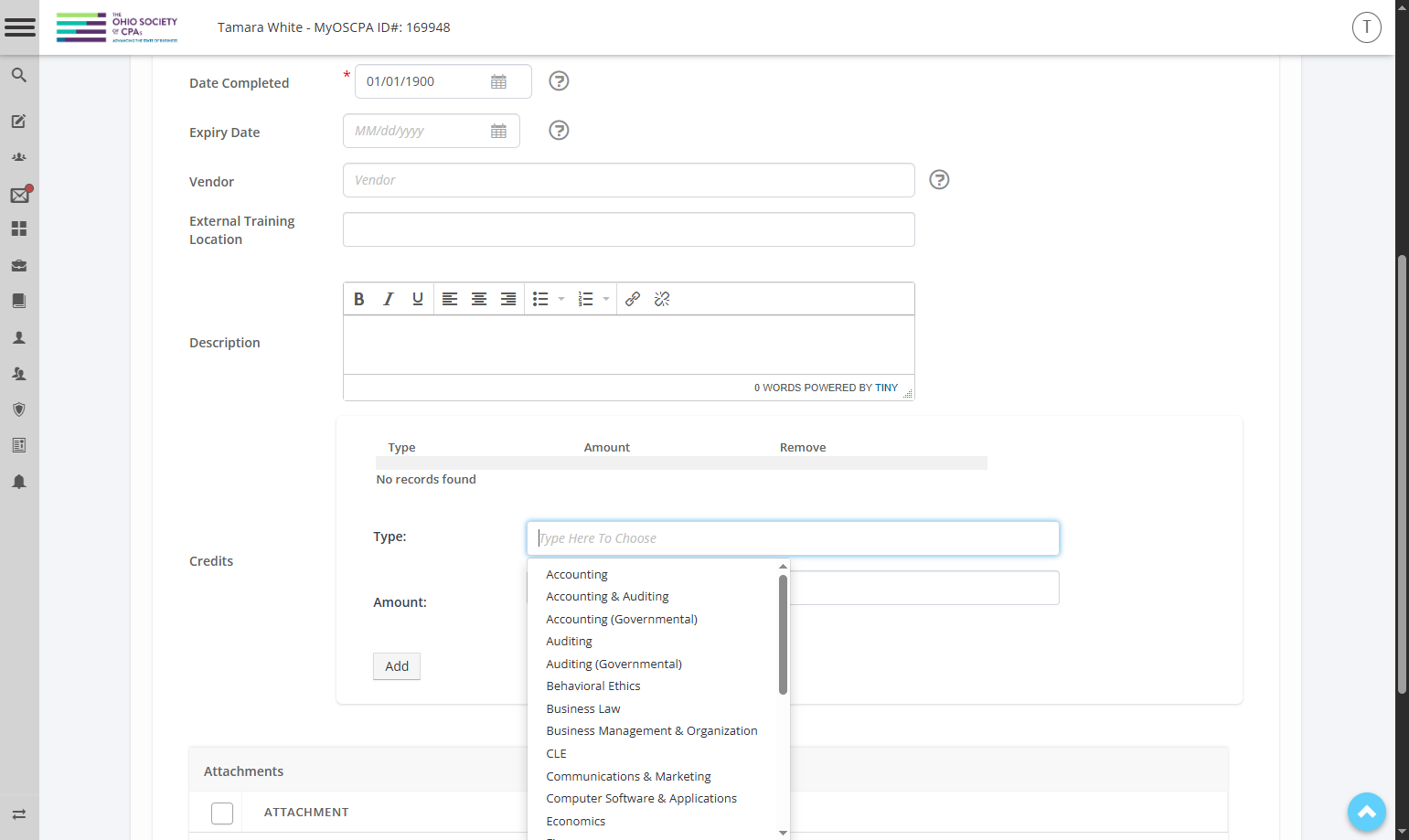Expand bullet list style dropdown arrow
Viewport: 1409px width, 840px height.
tap(561, 299)
